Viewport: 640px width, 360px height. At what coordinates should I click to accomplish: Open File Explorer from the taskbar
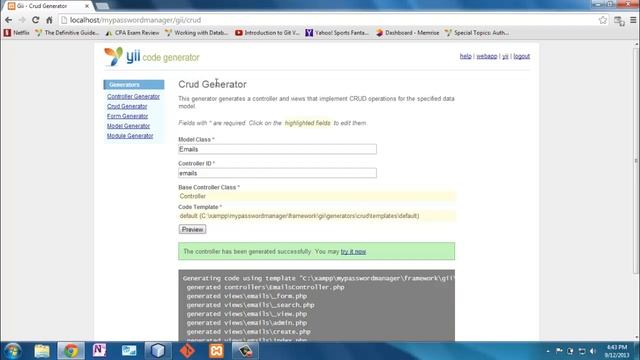coord(42,351)
